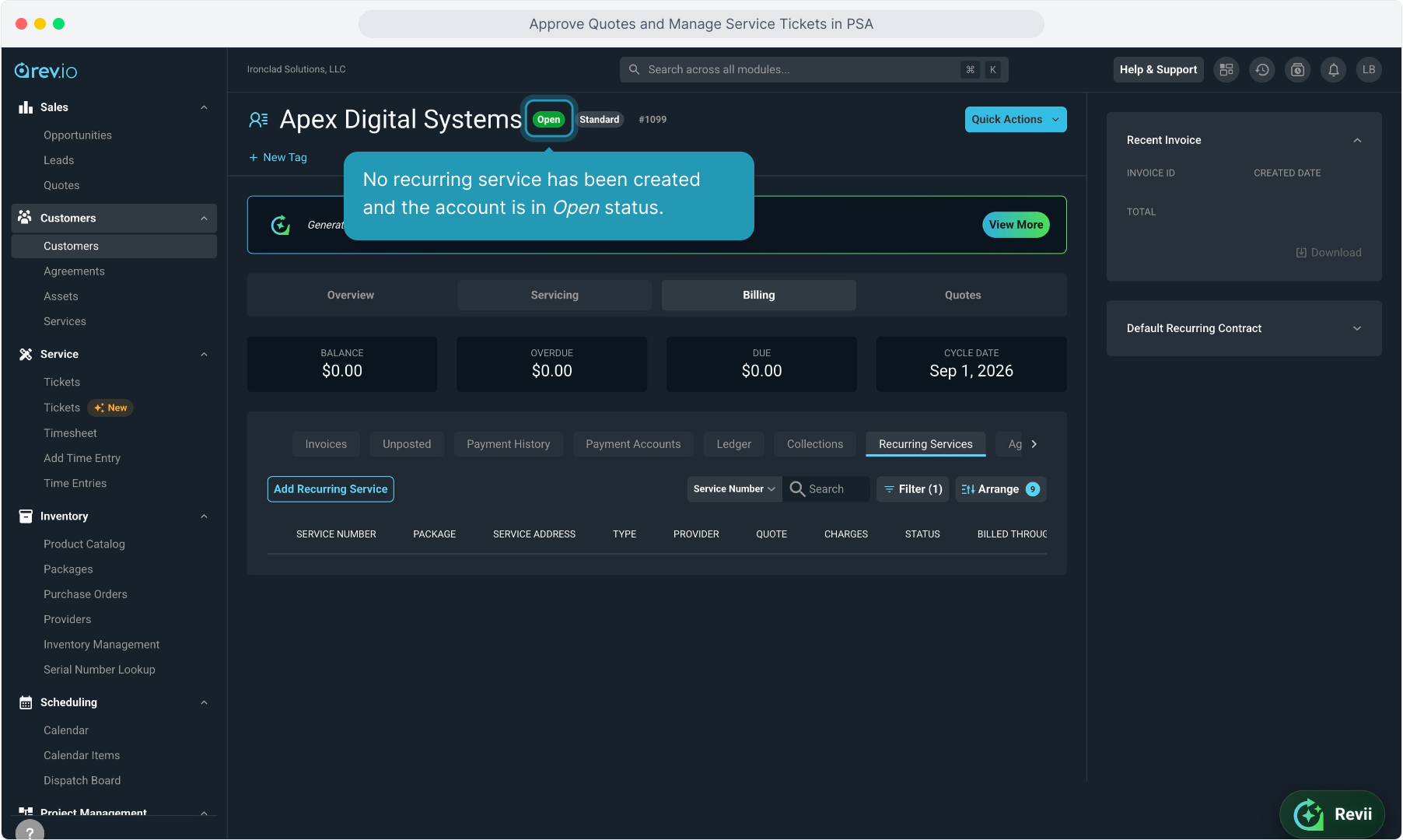Switch to the Quotes tab
The image size is (1403, 840).
point(963,296)
